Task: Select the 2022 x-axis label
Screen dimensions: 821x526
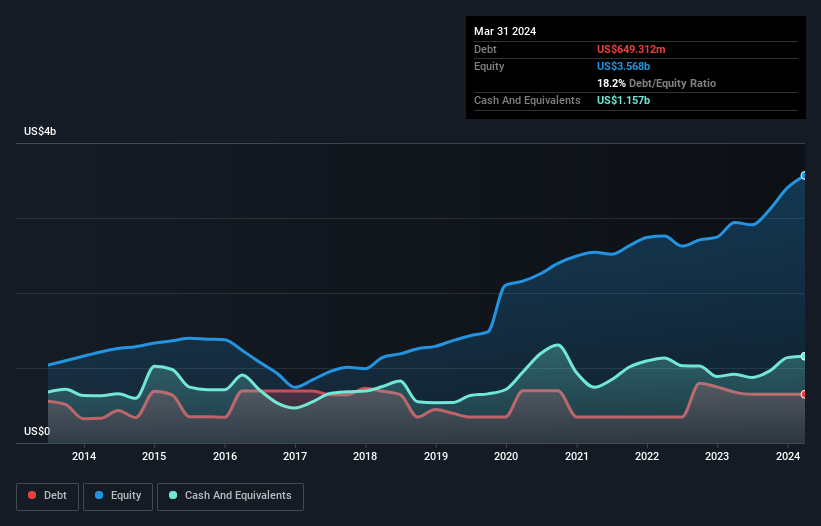Action: tap(647, 456)
